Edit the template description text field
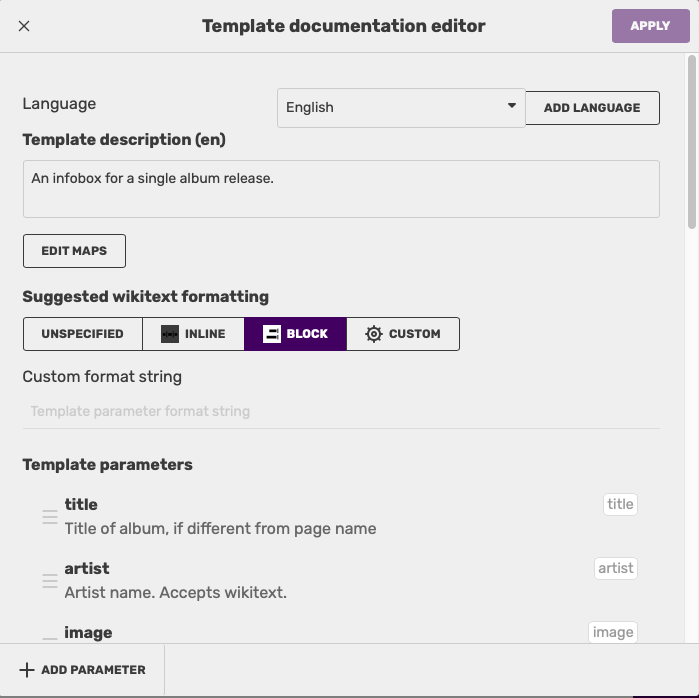 pos(341,189)
